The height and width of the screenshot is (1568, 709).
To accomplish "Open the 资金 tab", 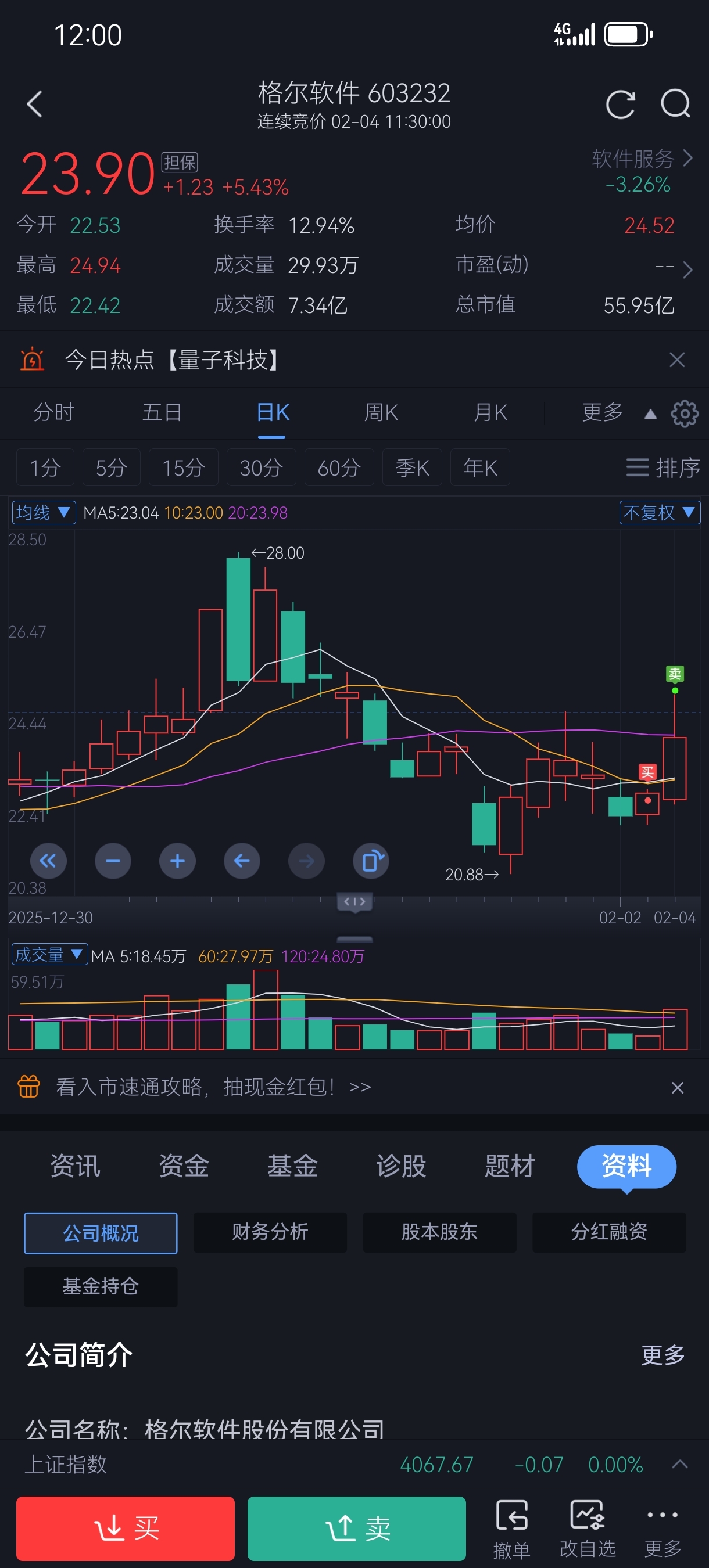I will point(183,1166).
